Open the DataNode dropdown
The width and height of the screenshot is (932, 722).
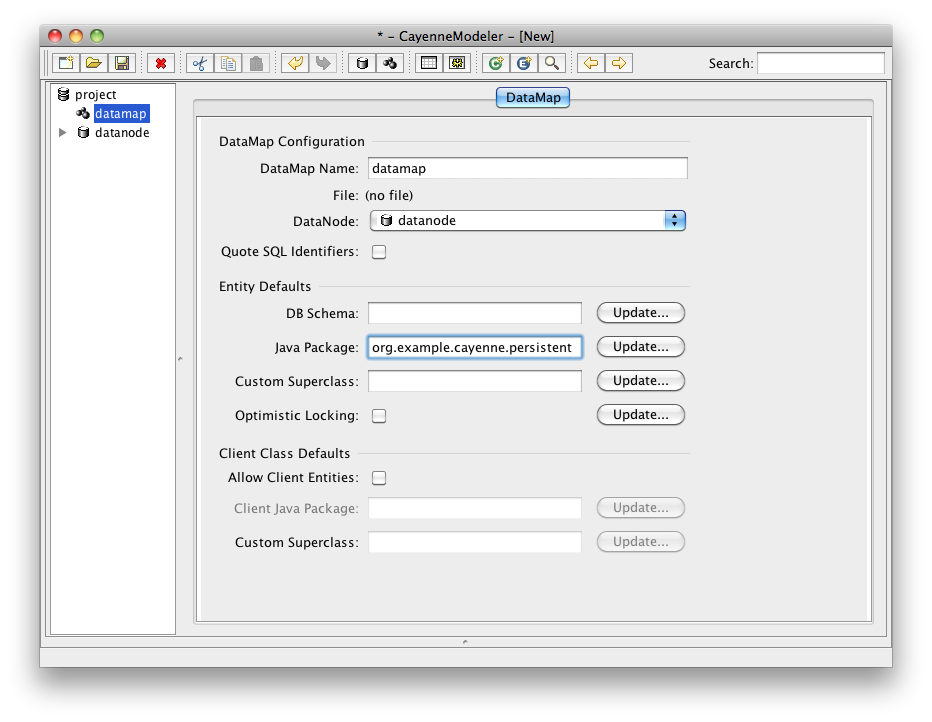[x=527, y=220]
